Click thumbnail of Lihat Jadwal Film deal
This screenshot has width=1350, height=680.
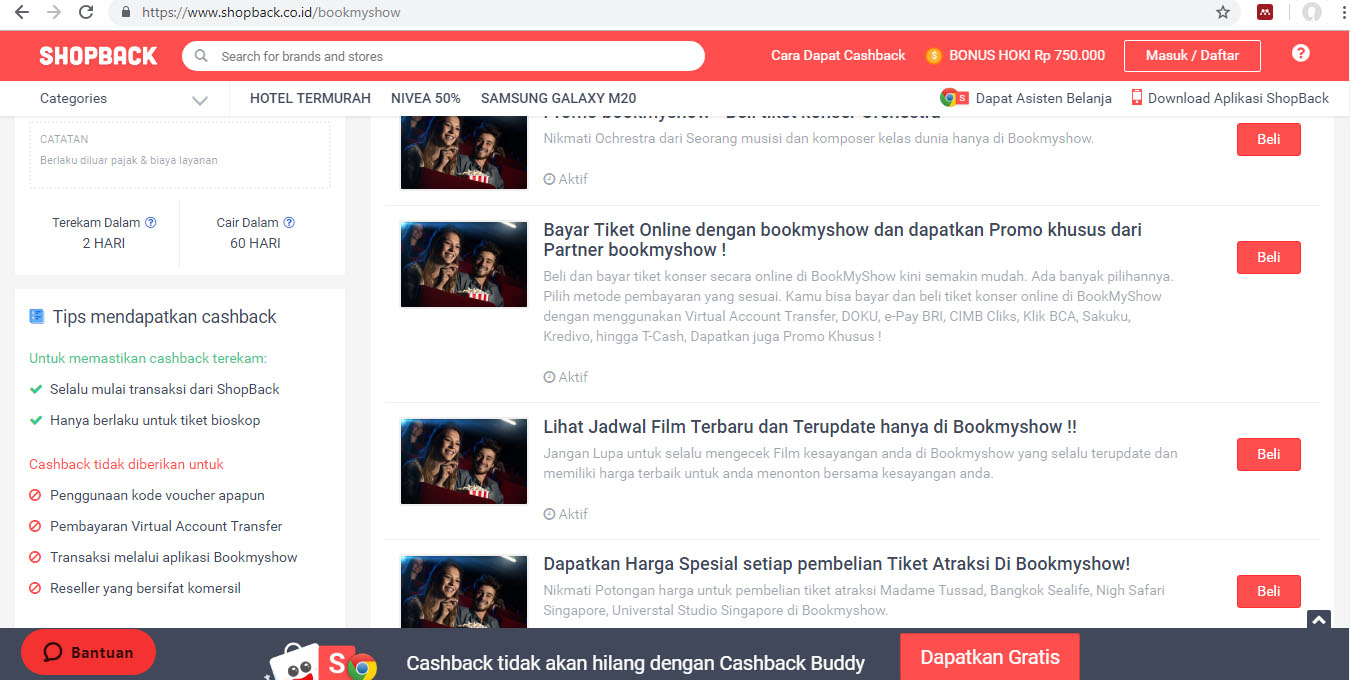click(x=464, y=461)
